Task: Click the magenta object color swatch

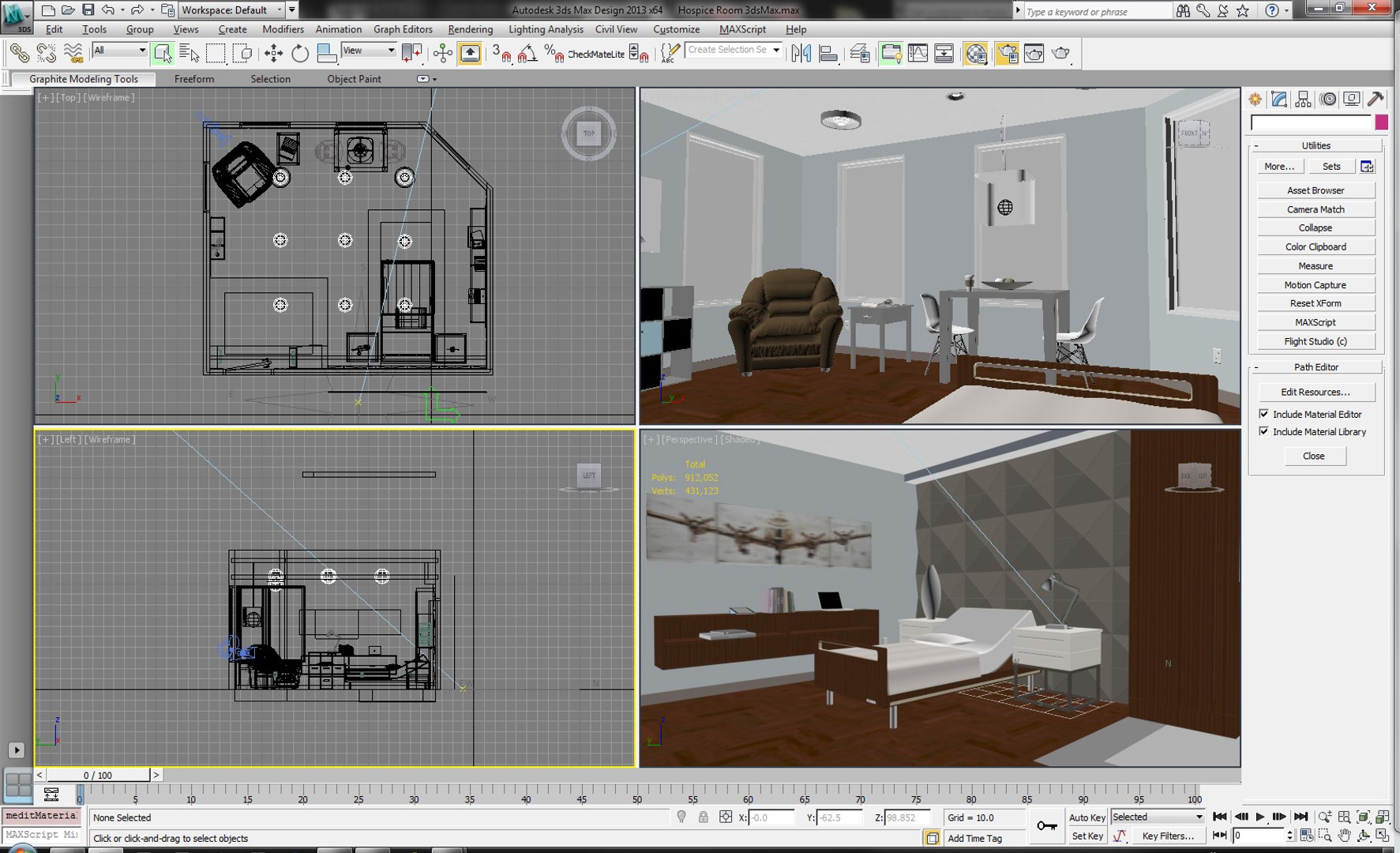Action: click(1381, 122)
